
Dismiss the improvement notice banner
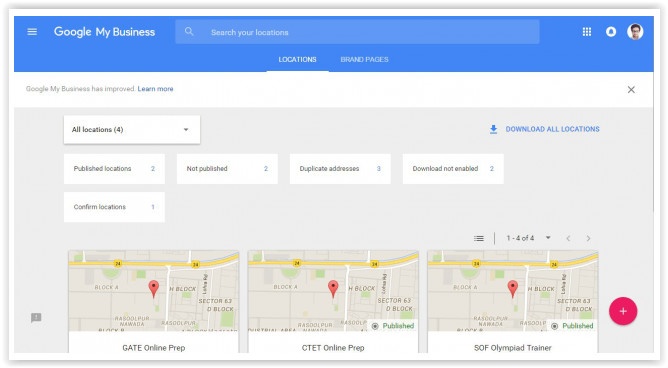coord(631,89)
